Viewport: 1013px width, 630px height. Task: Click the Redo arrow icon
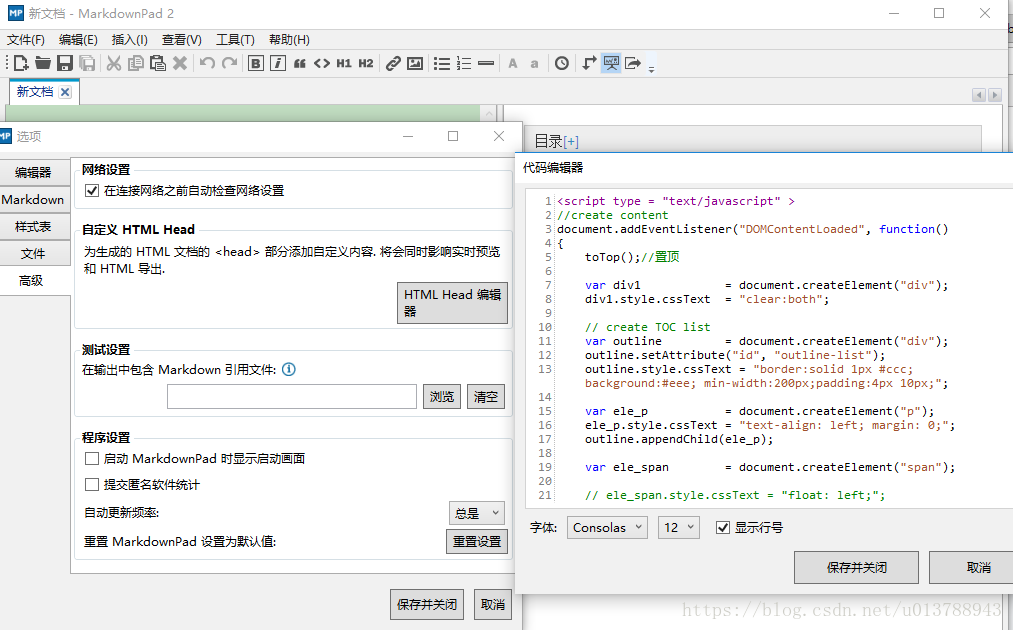(x=229, y=63)
